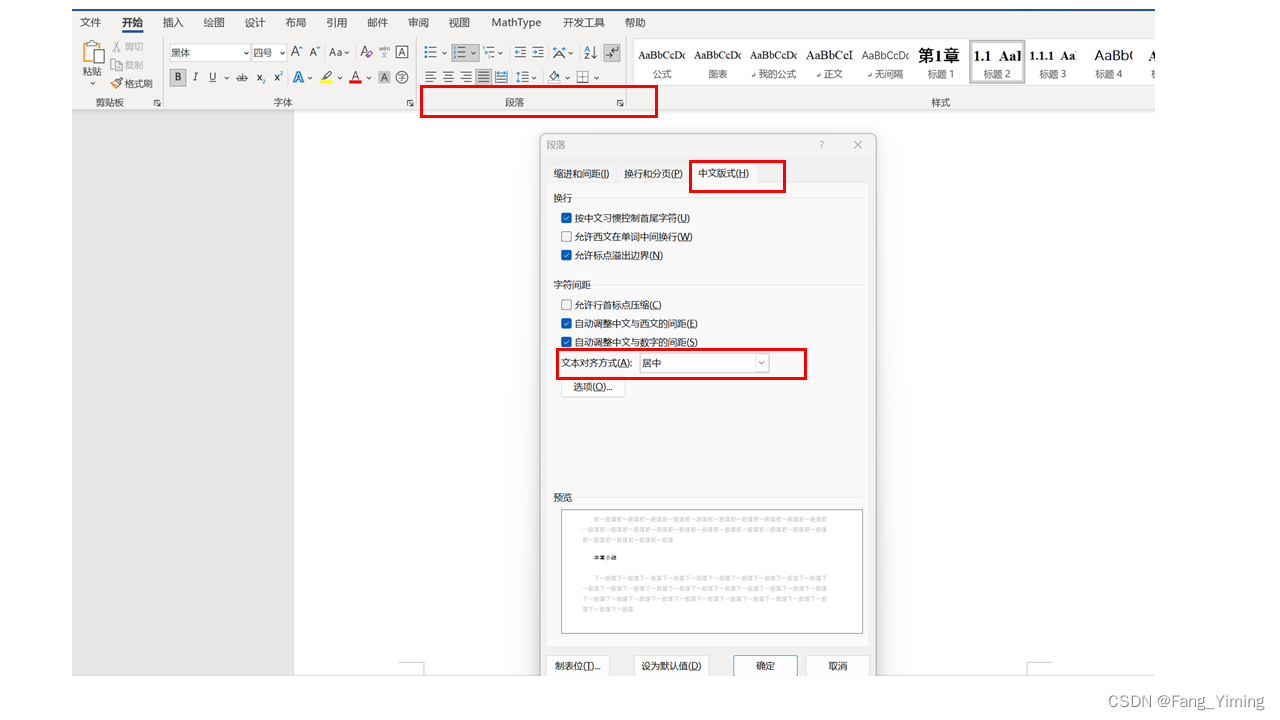Toggle 自动调整中文与数字的间距 checkbox
The height and width of the screenshot is (720, 1280).
point(566,342)
